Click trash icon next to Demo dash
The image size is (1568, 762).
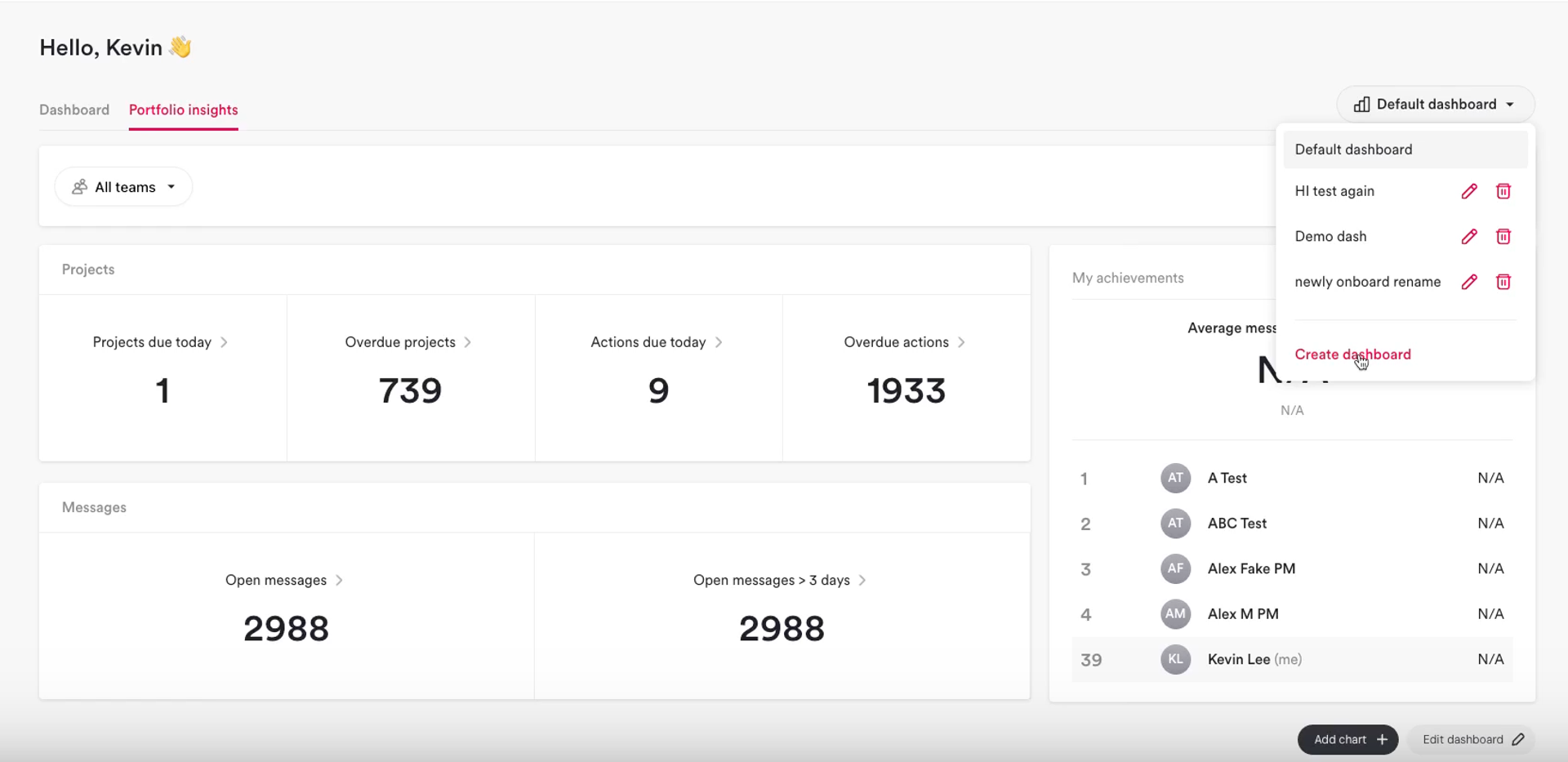[x=1503, y=237]
